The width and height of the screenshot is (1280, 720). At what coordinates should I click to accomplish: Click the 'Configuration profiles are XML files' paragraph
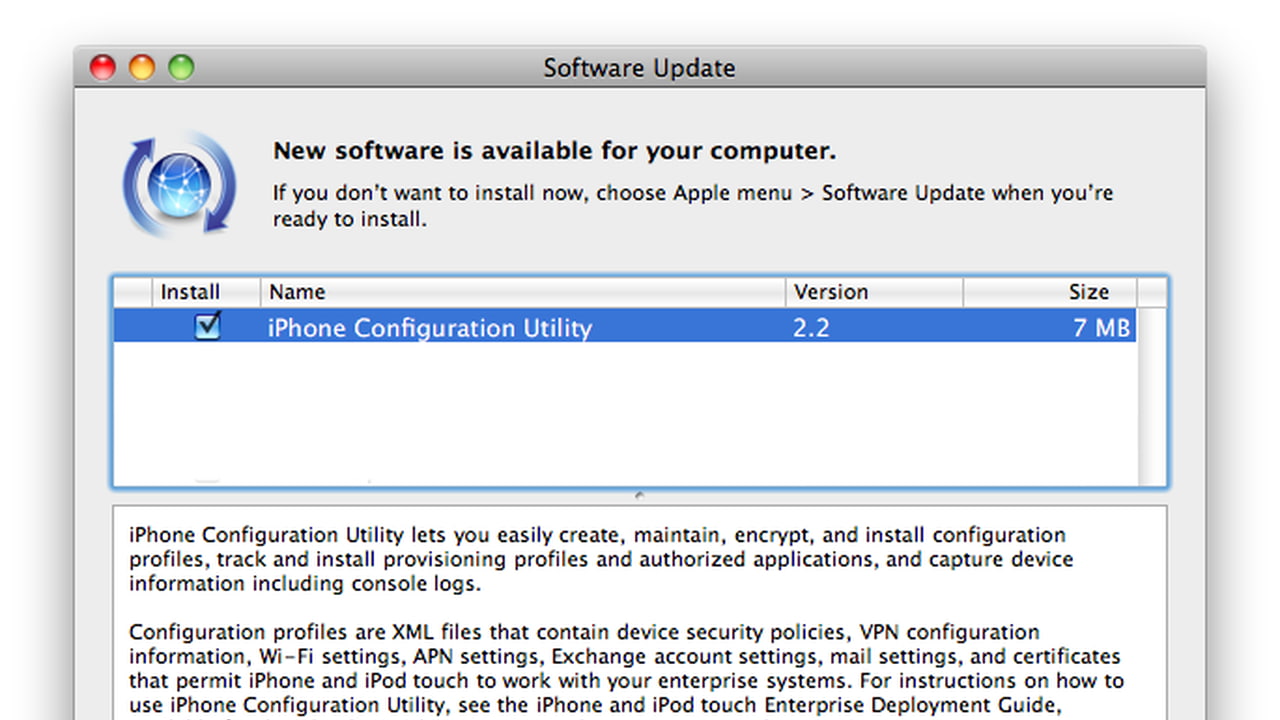[x=626, y=668]
